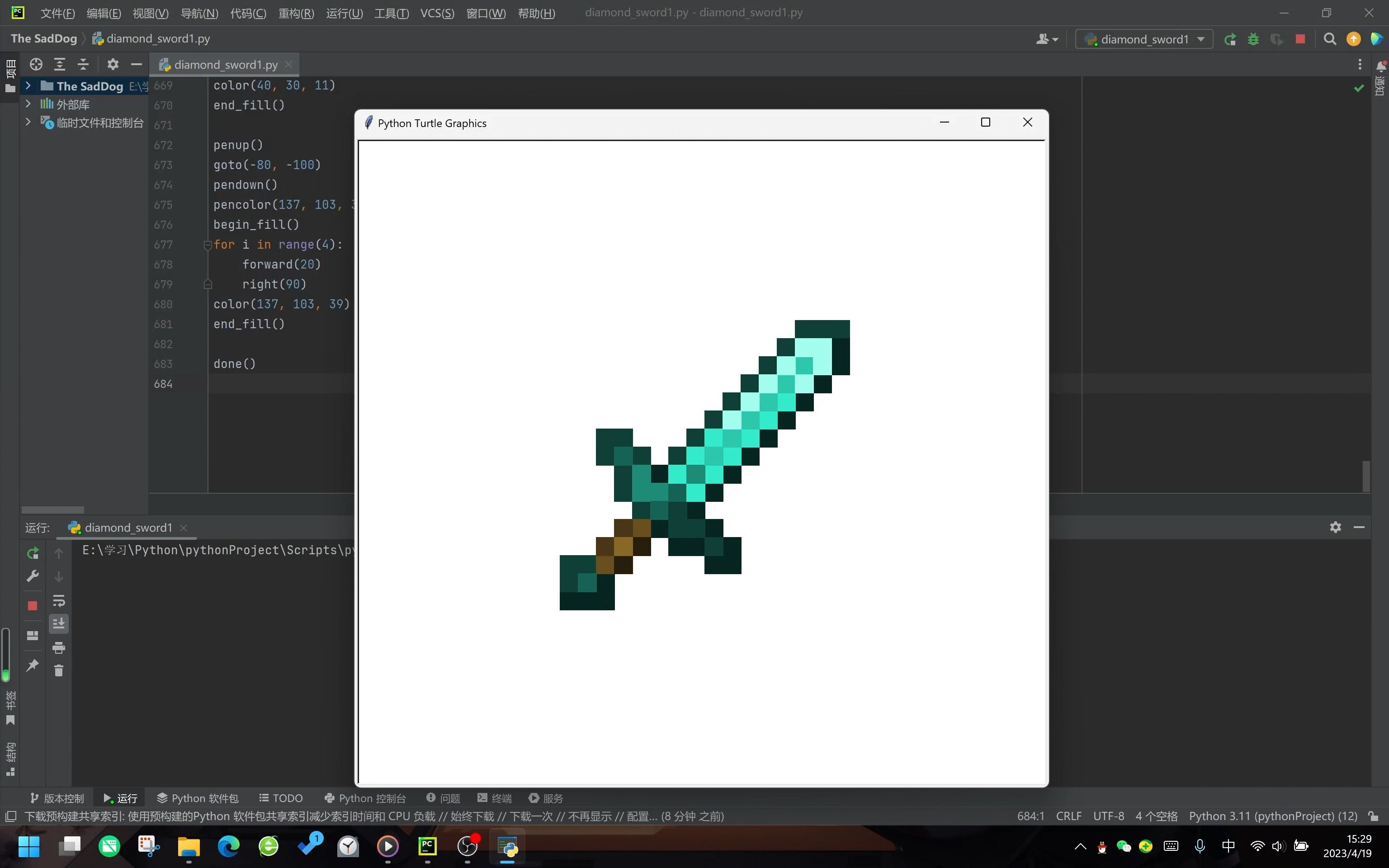The image size is (1389, 868).
Task: Toggle soft-wrap in run console
Action: coord(58,601)
